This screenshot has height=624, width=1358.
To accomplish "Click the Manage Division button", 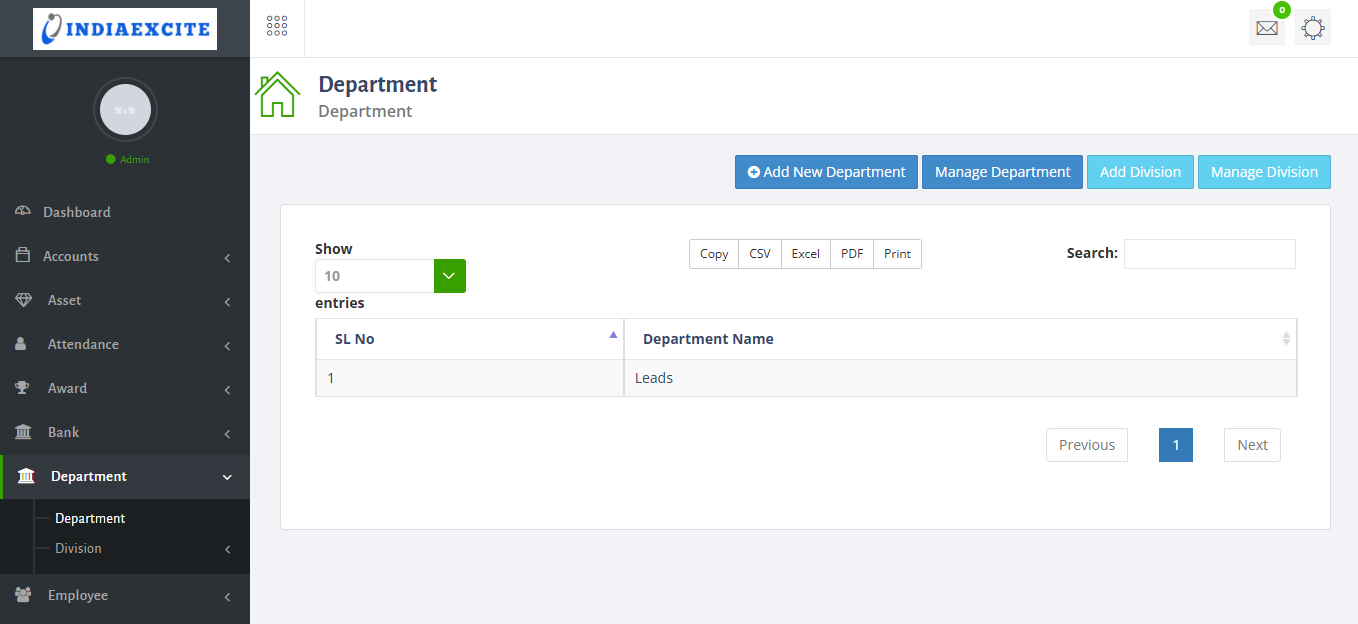I will pyautogui.click(x=1264, y=172).
